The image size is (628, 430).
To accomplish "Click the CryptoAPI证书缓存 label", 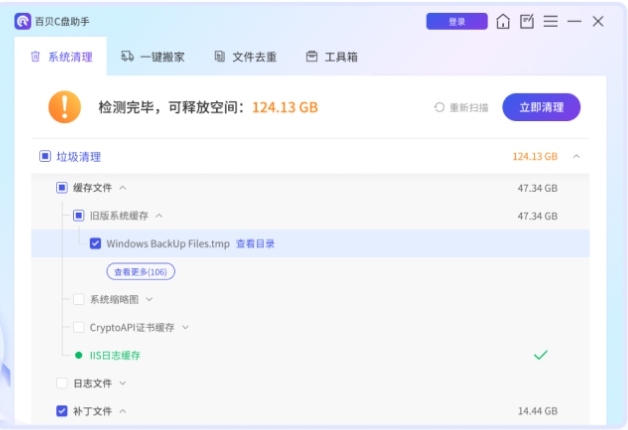I will pyautogui.click(x=132, y=328).
